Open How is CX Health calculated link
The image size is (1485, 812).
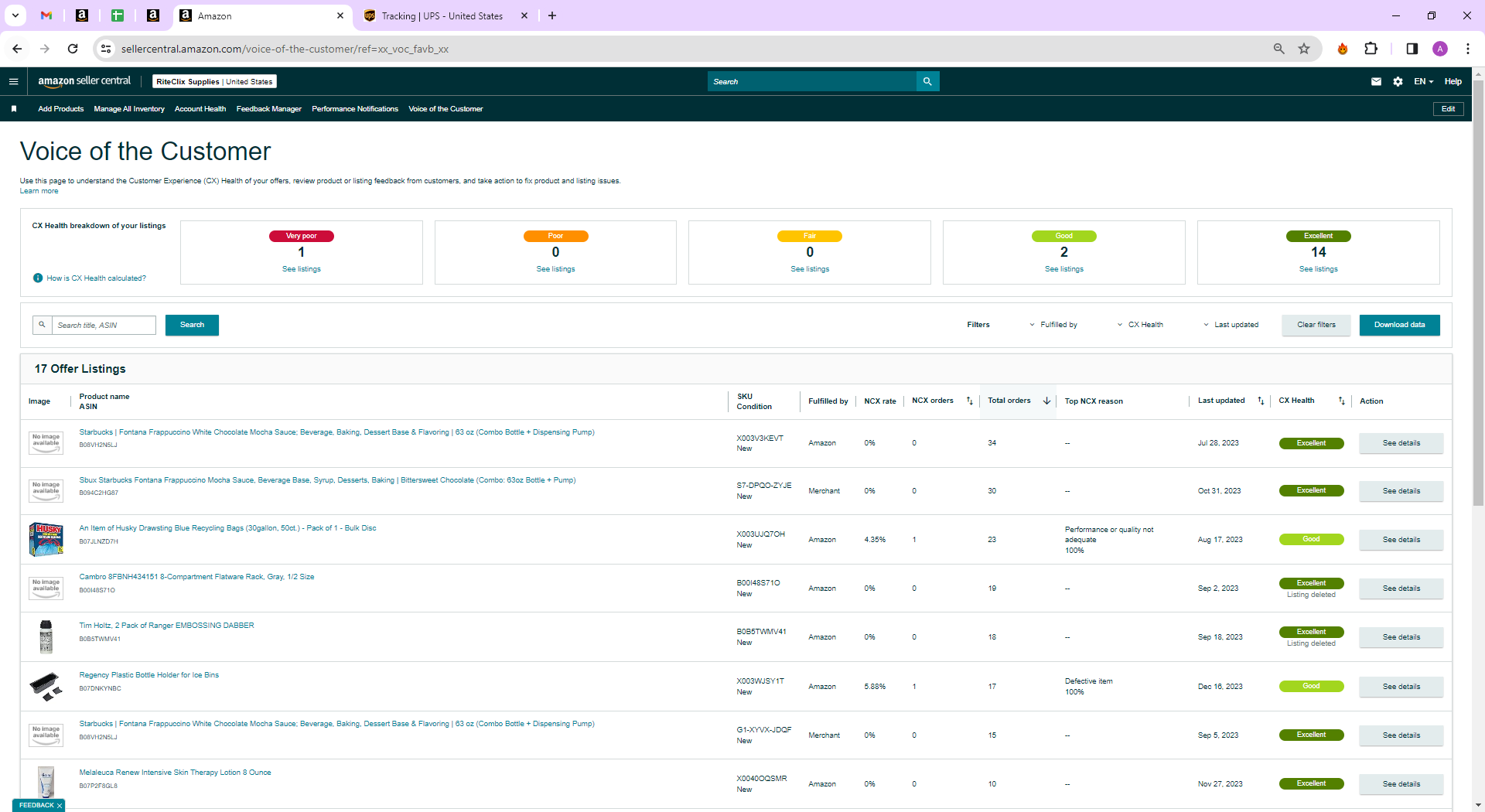click(x=96, y=278)
